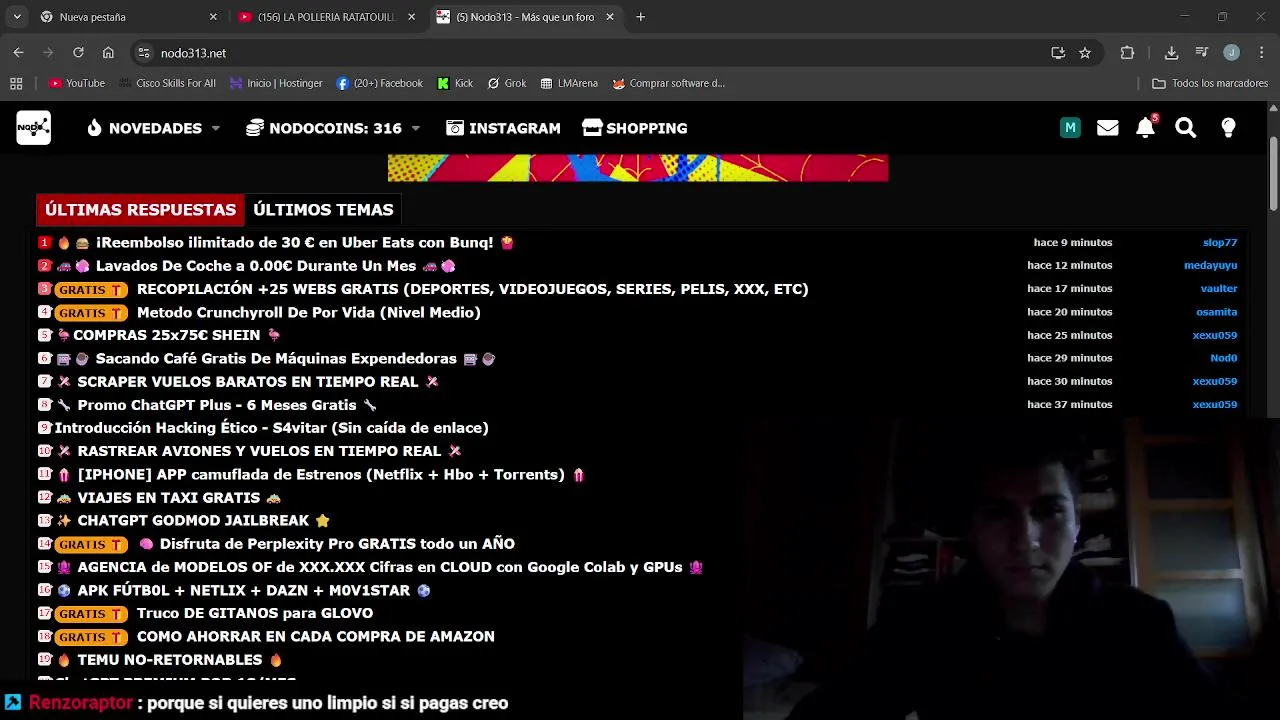Open the browser extensions puzzle icon

click(x=1127, y=53)
